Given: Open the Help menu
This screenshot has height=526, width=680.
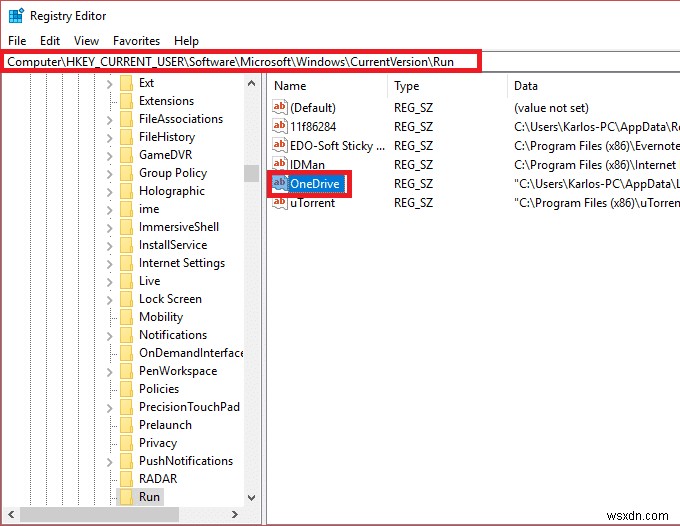Looking at the screenshot, I should [x=186, y=41].
